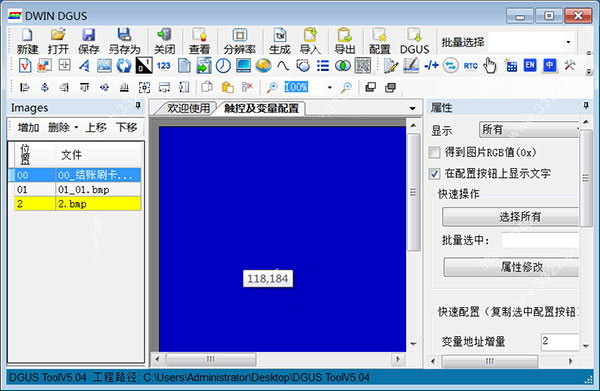Select the QR code tool
The width and height of the screenshot is (600, 391).
tap(363, 66)
